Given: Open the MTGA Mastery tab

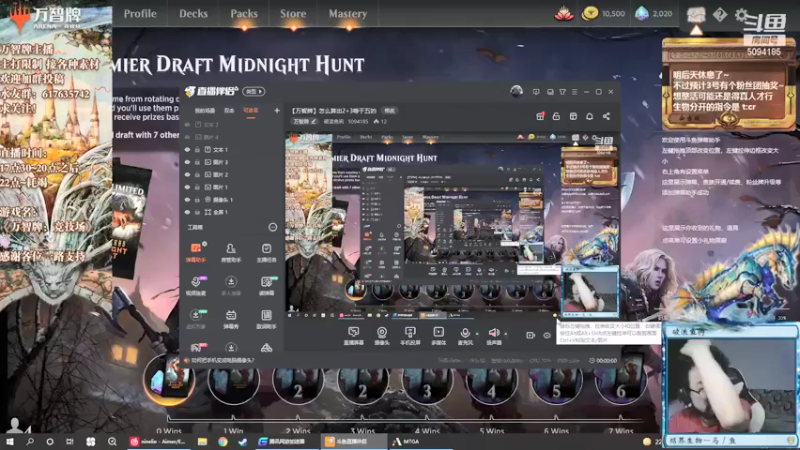Looking at the screenshot, I should pyautogui.click(x=348, y=14).
